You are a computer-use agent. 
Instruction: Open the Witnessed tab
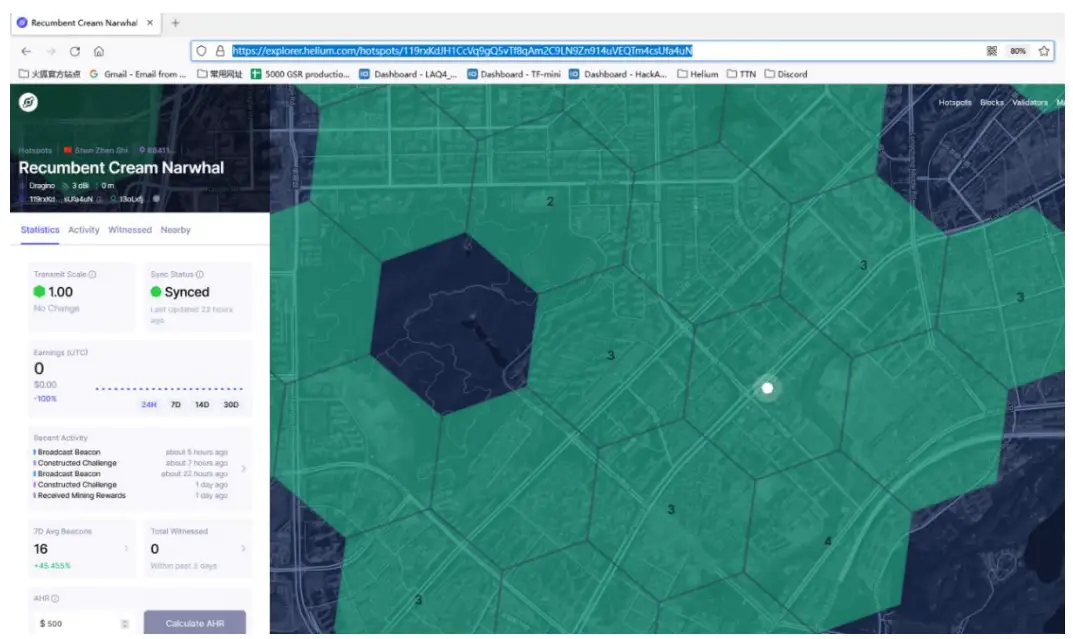(x=130, y=230)
